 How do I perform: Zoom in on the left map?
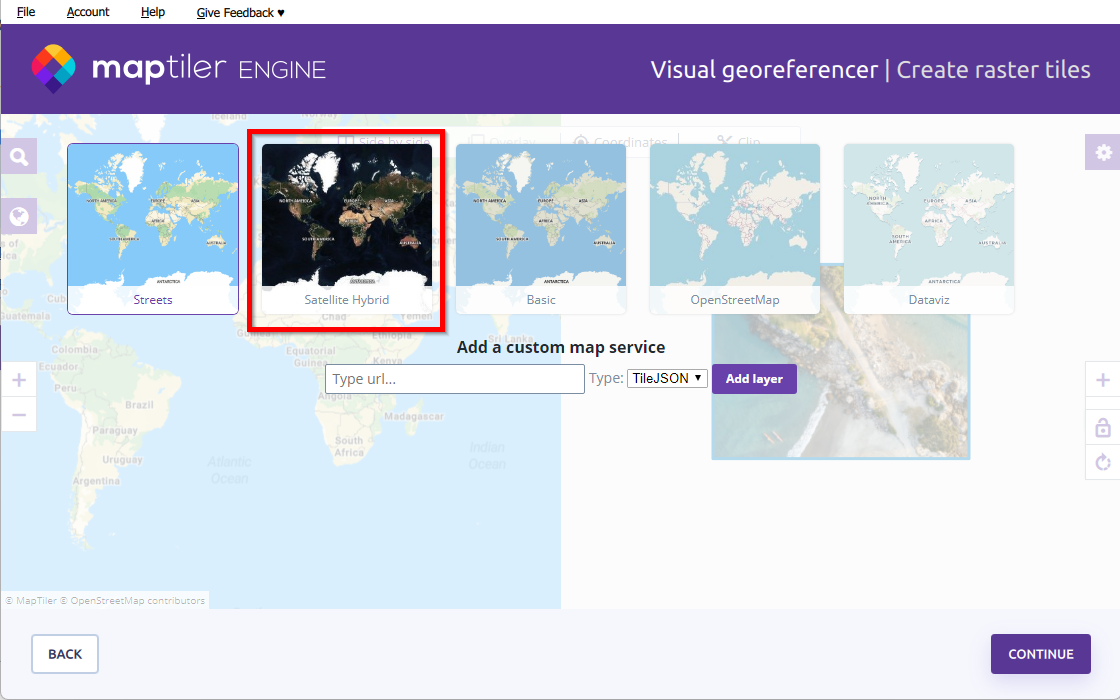click(x=18, y=380)
